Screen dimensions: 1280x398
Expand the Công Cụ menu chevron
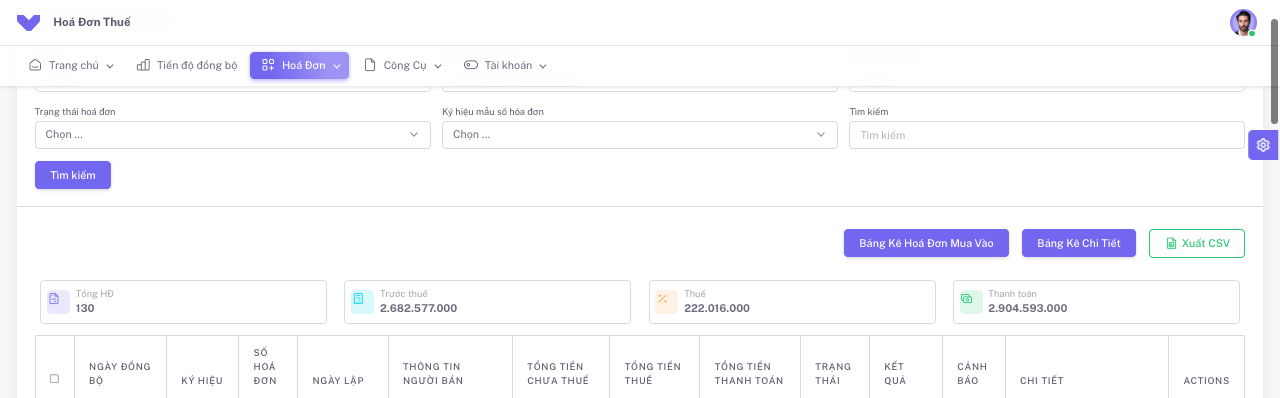pyautogui.click(x=438, y=66)
